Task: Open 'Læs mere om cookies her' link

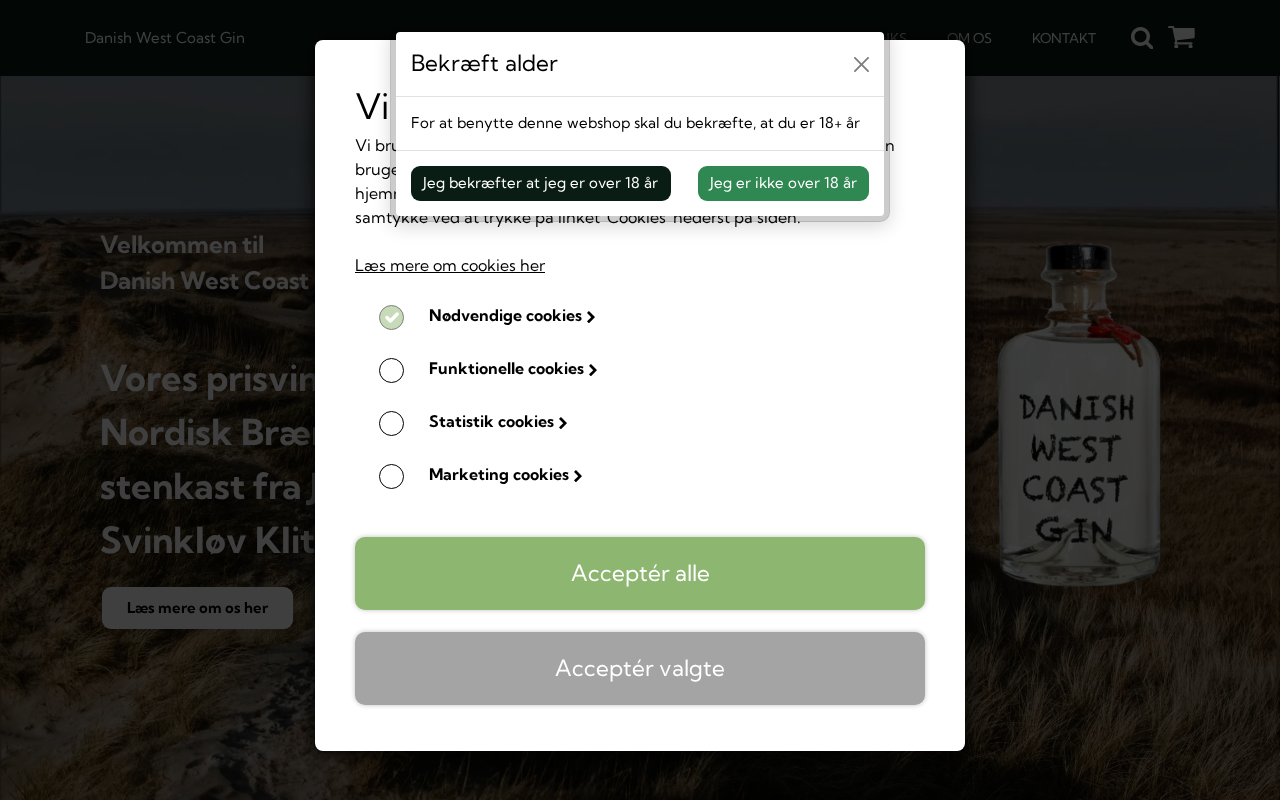Action: [x=450, y=265]
